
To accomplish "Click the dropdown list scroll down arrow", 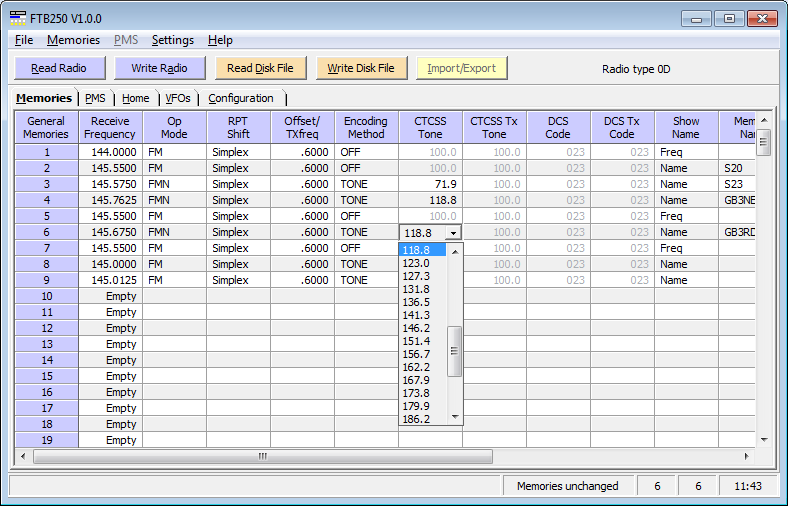I will 455,417.
